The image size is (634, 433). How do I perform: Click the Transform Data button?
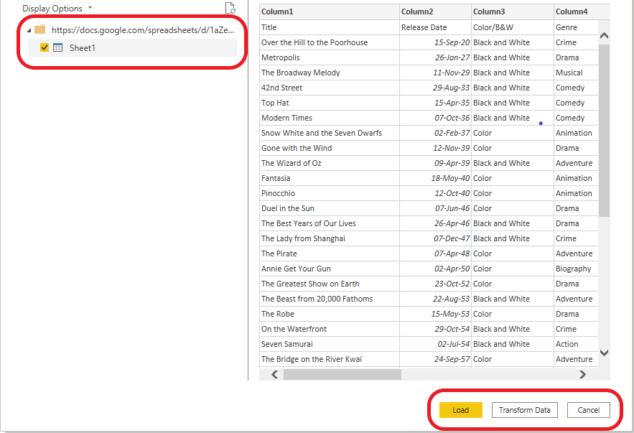tap(524, 410)
